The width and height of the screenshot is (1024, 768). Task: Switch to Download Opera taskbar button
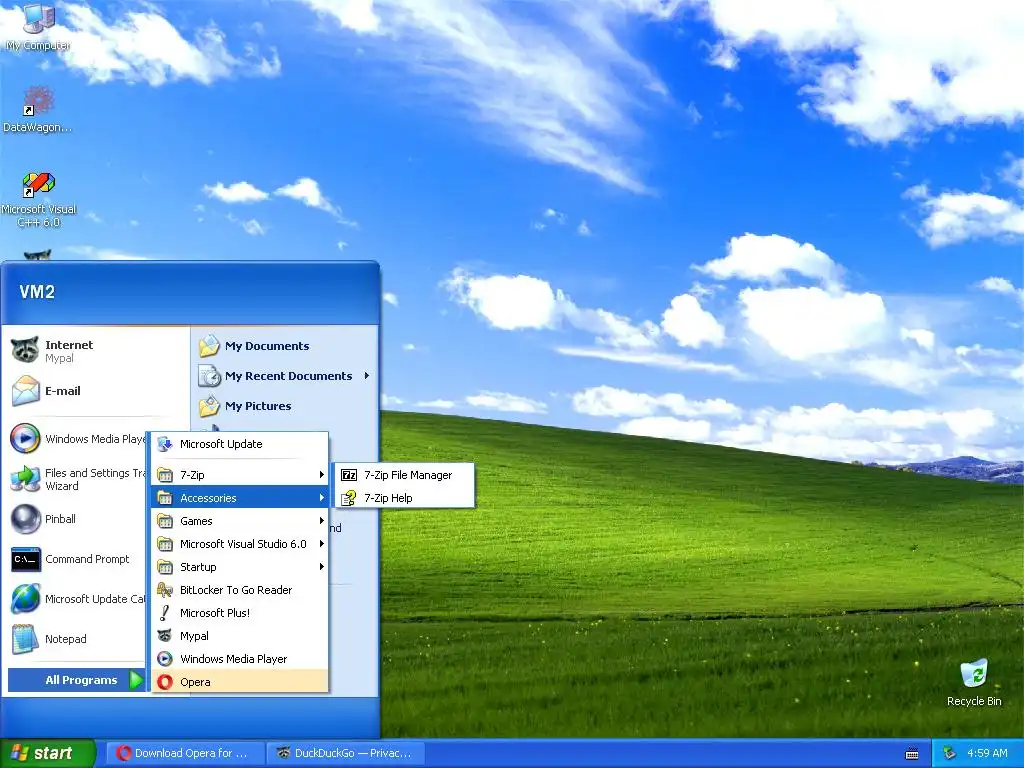pyautogui.click(x=185, y=754)
